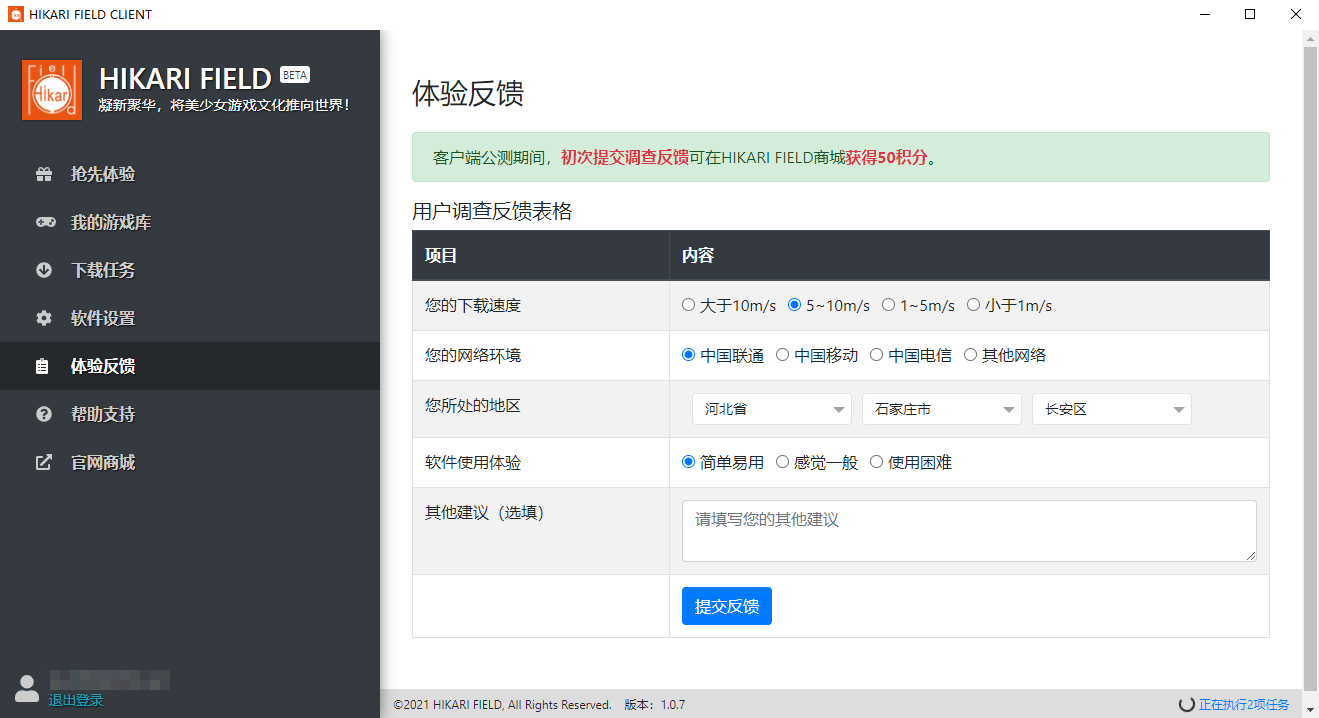Choose 中国移动 as network
1319x718 pixels.
782,355
